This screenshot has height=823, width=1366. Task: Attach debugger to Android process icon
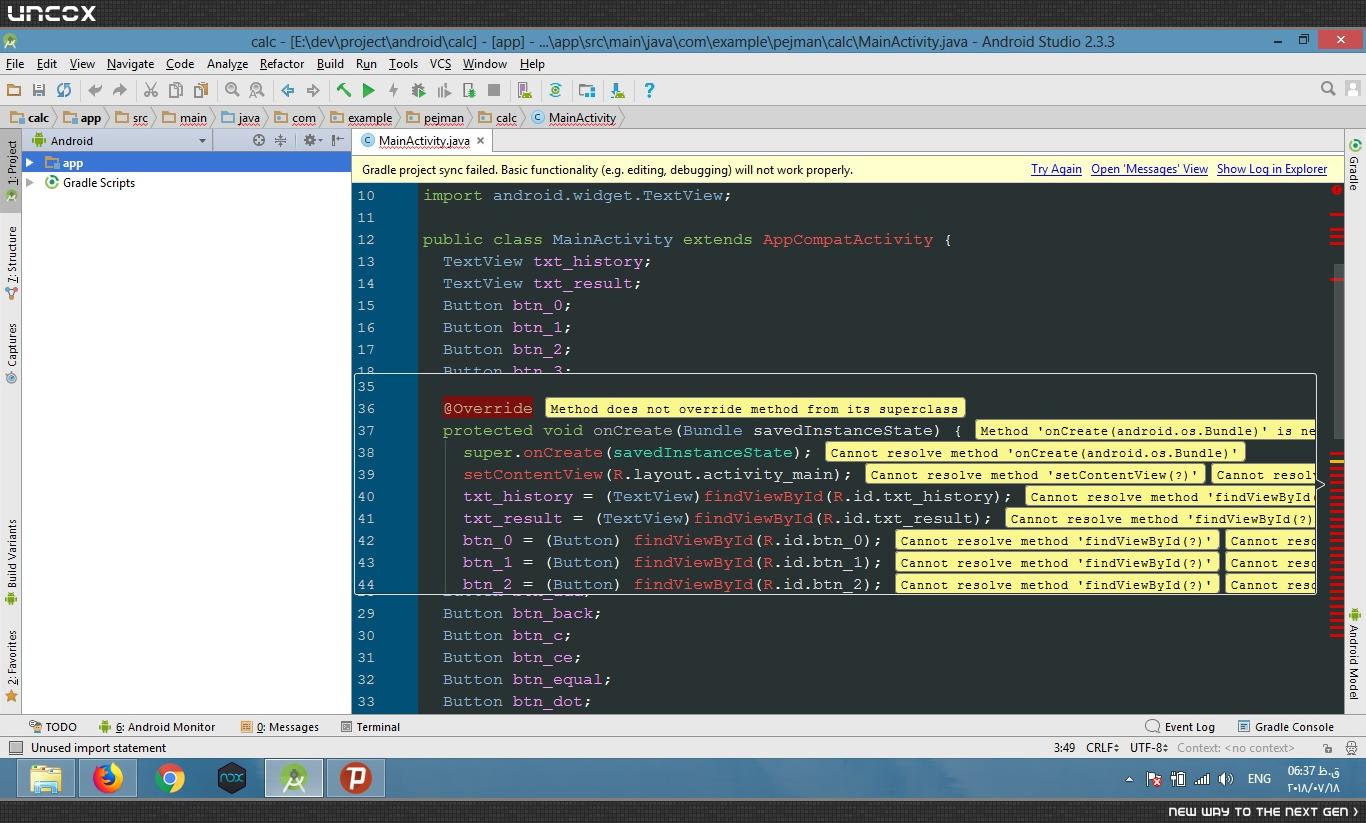[469, 90]
